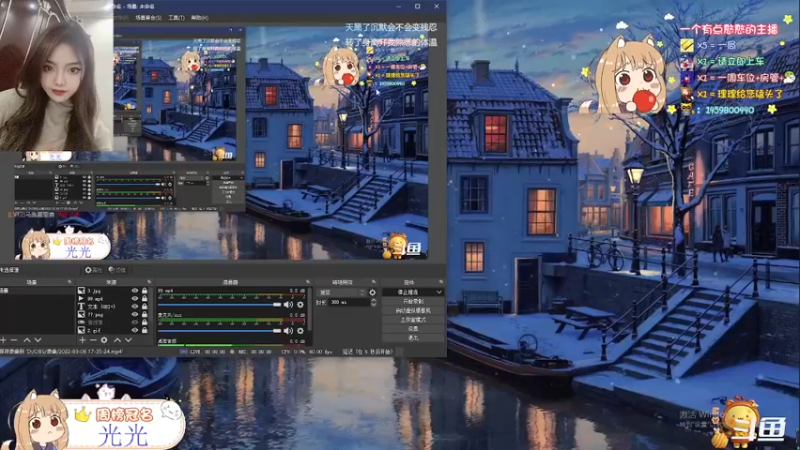Click the audio mixer vertical scrollbar
The width and height of the screenshot is (800, 450).
click(308, 309)
